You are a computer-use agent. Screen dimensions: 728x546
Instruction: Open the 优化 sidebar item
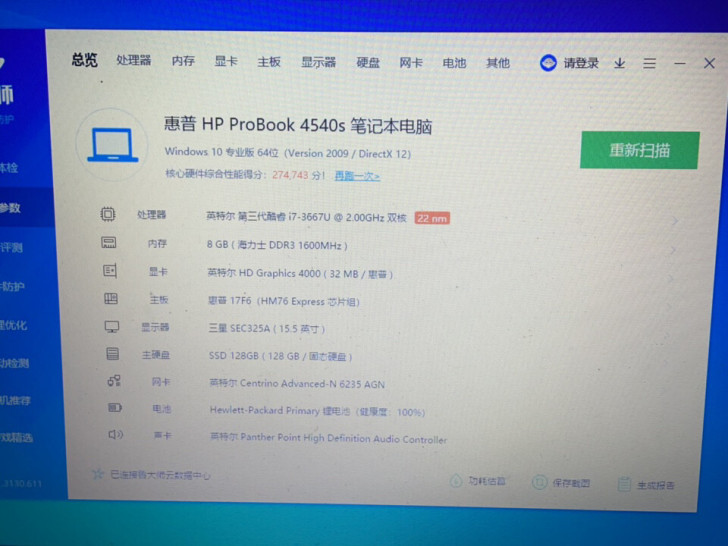point(13,325)
